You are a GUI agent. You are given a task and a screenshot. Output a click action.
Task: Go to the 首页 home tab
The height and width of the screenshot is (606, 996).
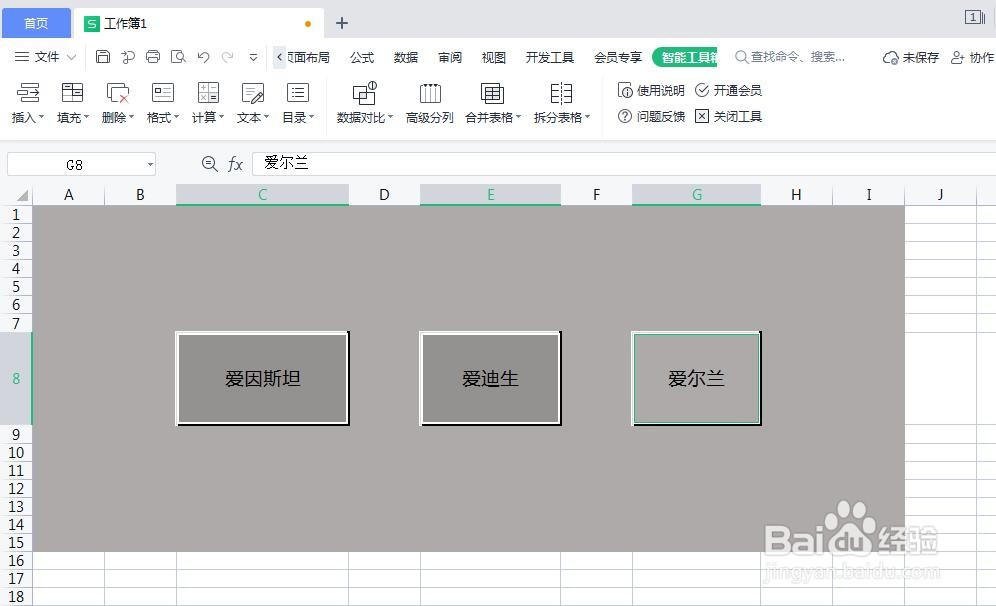pyautogui.click(x=36, y=24)
